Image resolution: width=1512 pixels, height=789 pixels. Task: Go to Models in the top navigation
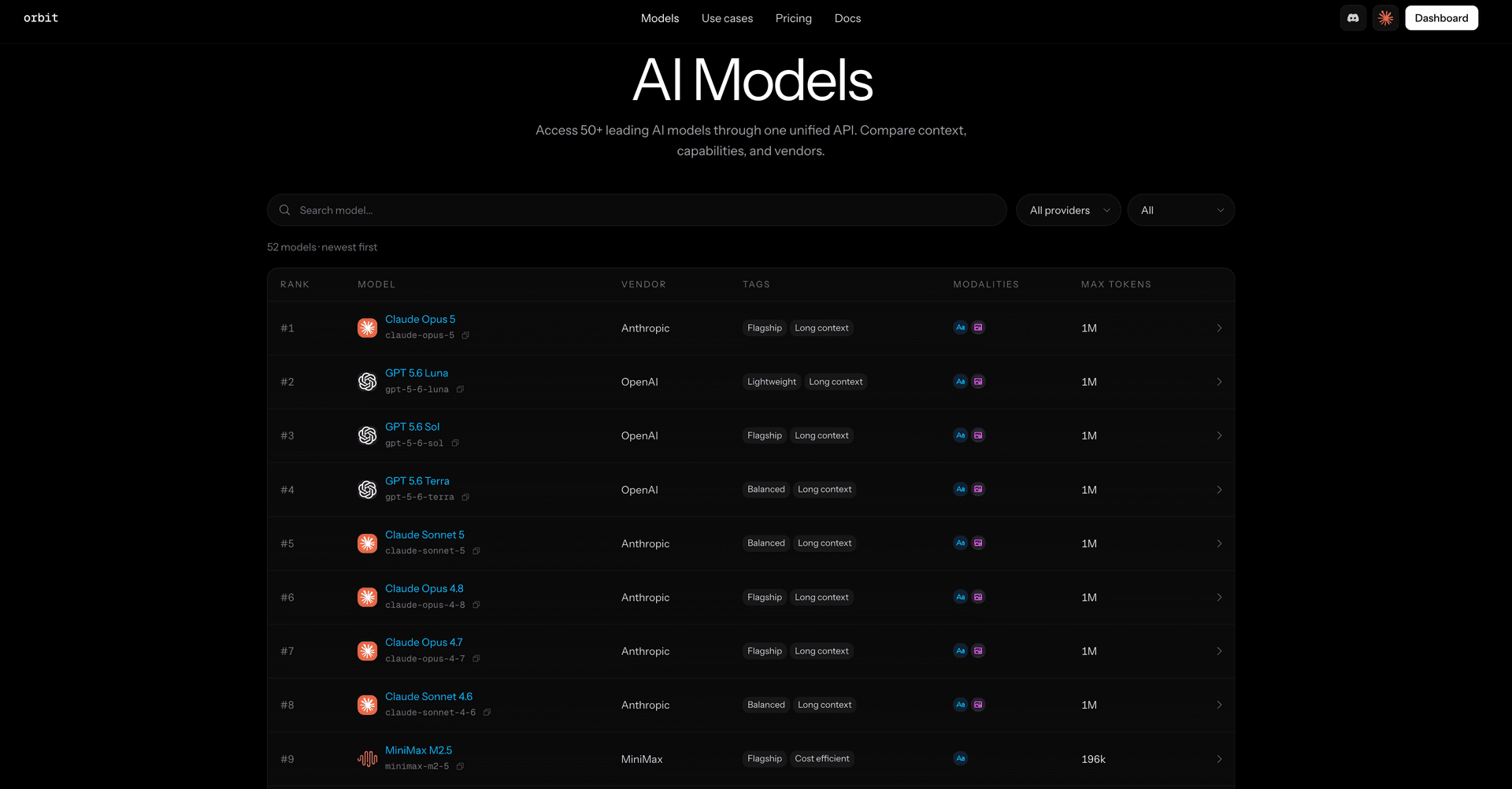[x=660, y=18]
